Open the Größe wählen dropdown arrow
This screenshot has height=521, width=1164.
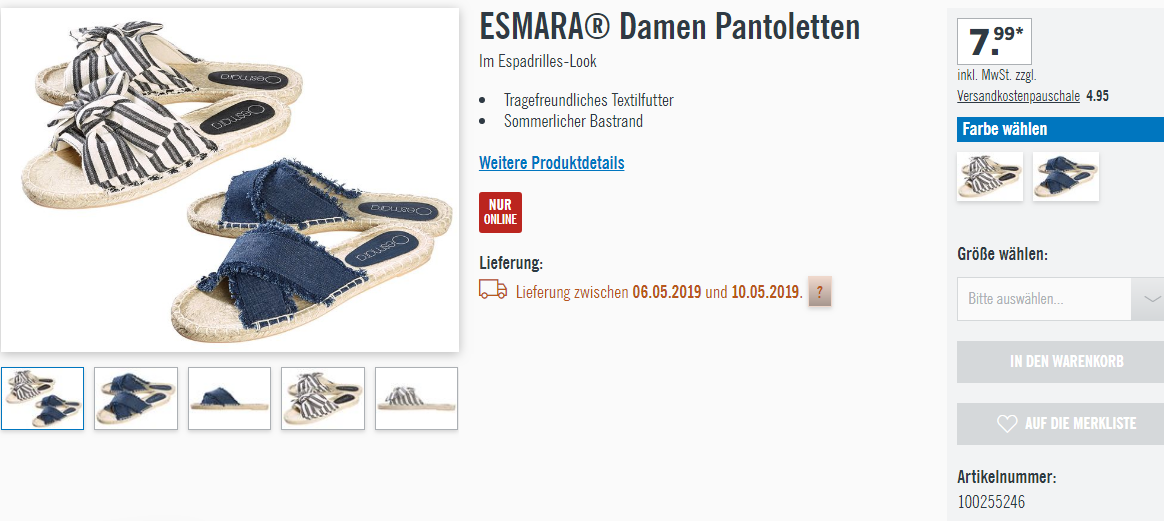click(x=1148, y=299)
